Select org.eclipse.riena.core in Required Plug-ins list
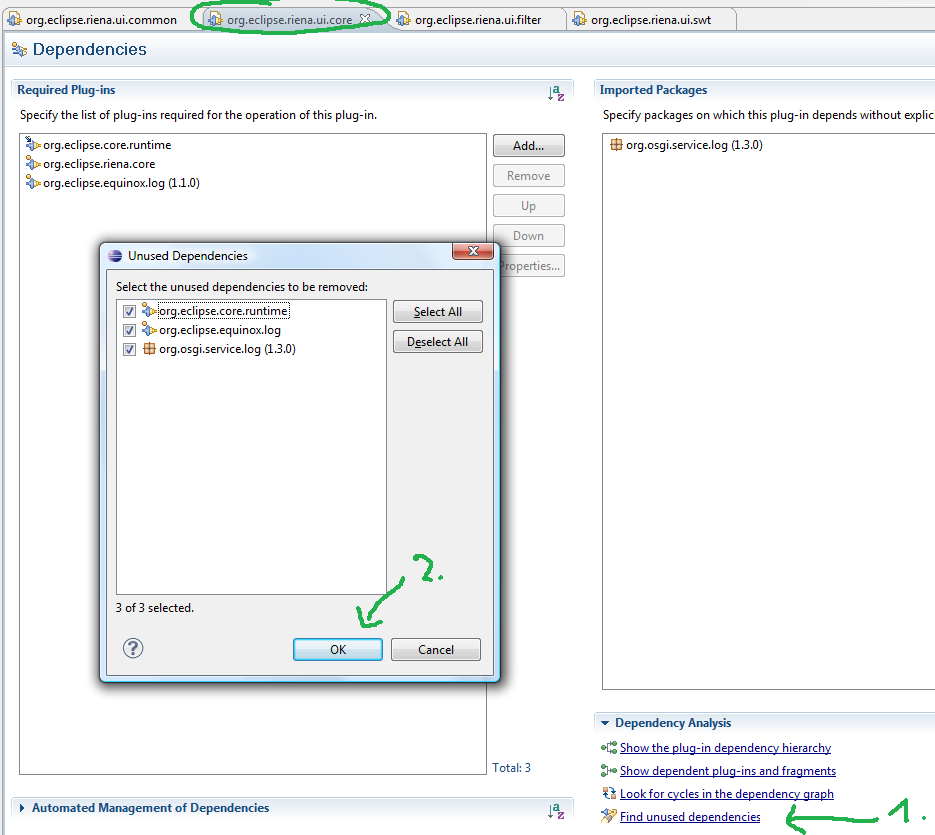This screenshot has width=935, height=835. tap(99, 164)
